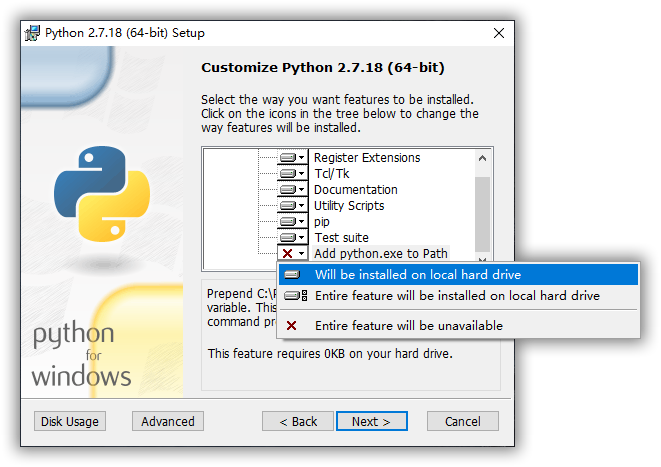661x467 pixels.
Task: Select Entire feature will be installed on local hard drive
Action: pyautogui.click(x=458, y=296)
